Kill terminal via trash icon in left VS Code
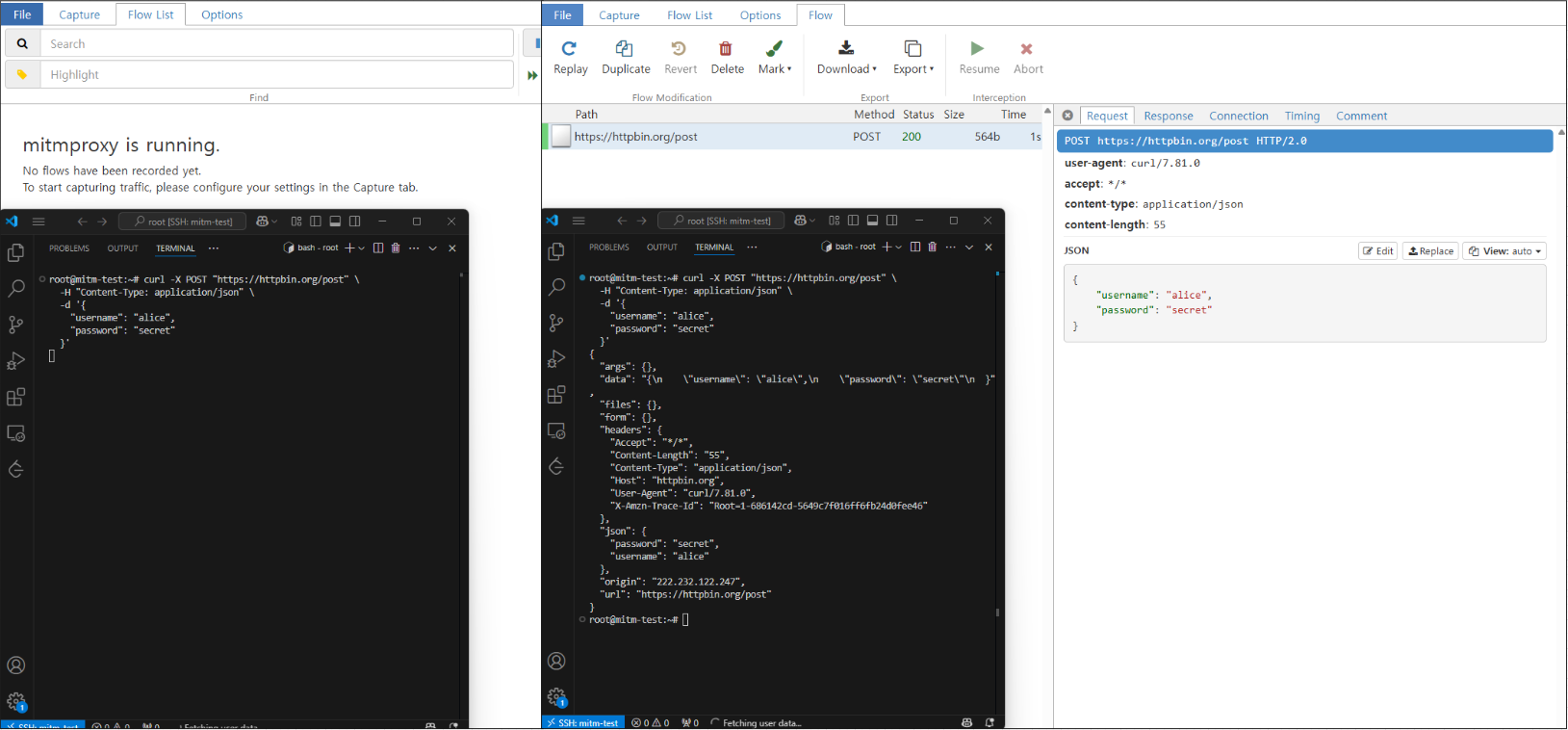 (x=395, y=248)
